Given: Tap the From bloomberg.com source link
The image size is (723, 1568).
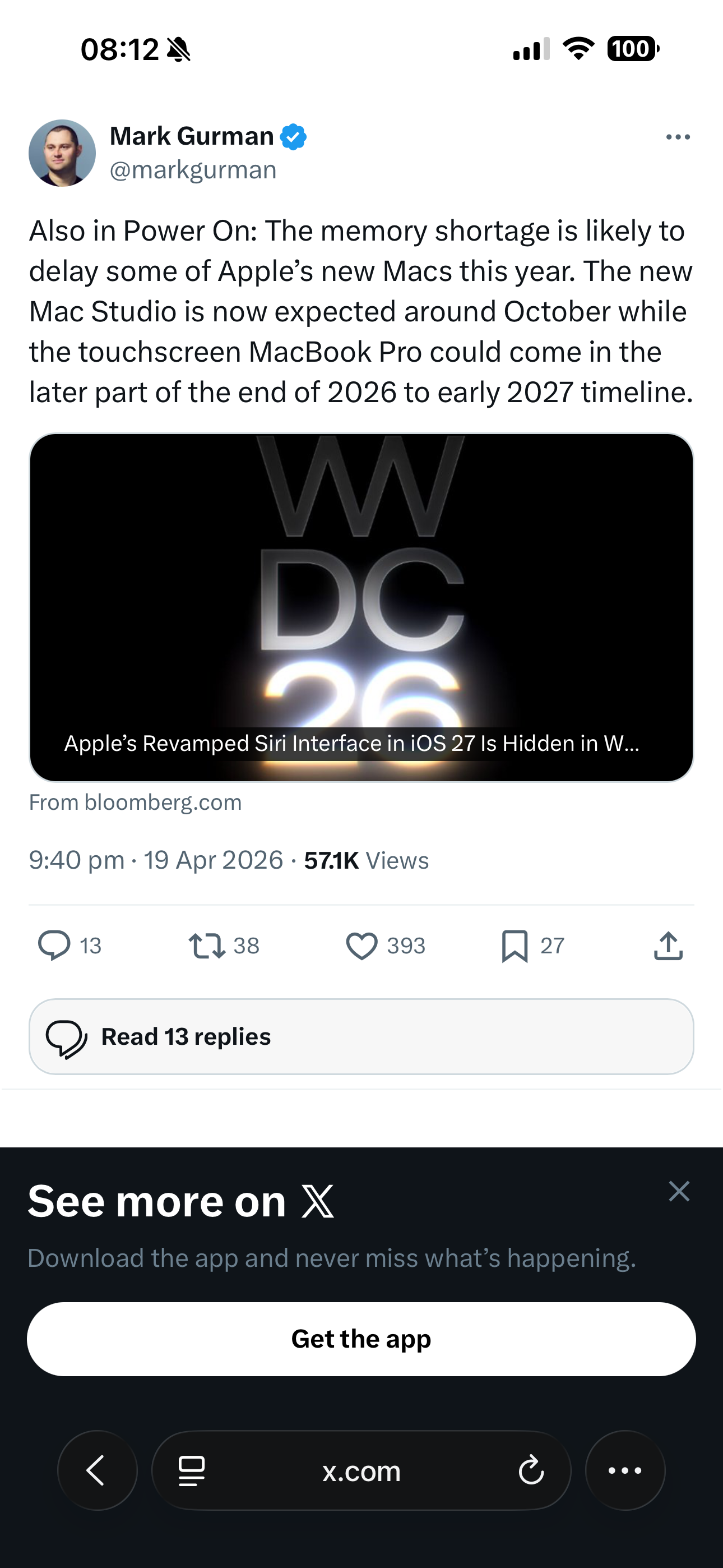Looking at the screenshot, I should tap(135, 803).
